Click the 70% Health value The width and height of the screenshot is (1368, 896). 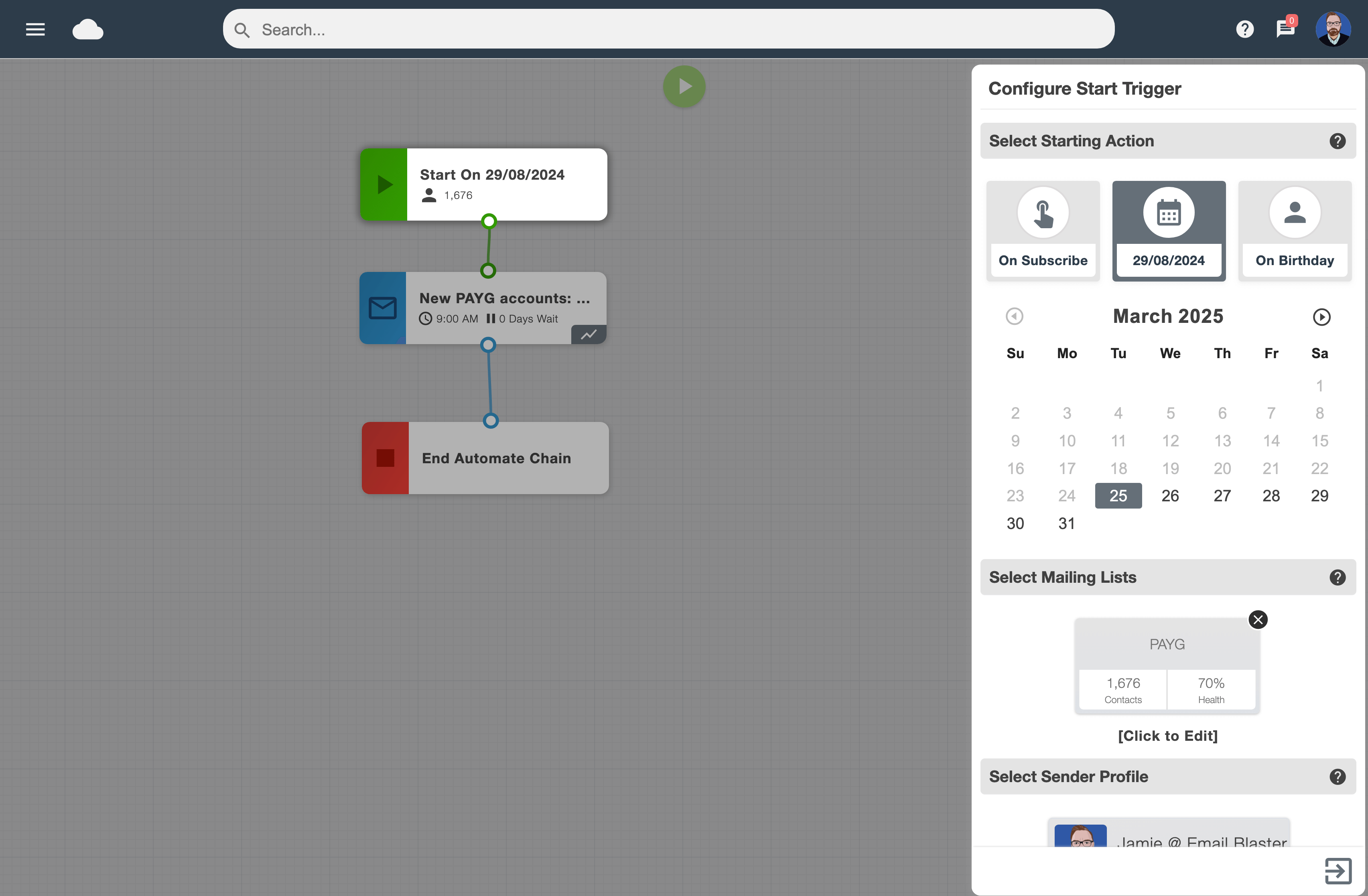[1211, 683]
